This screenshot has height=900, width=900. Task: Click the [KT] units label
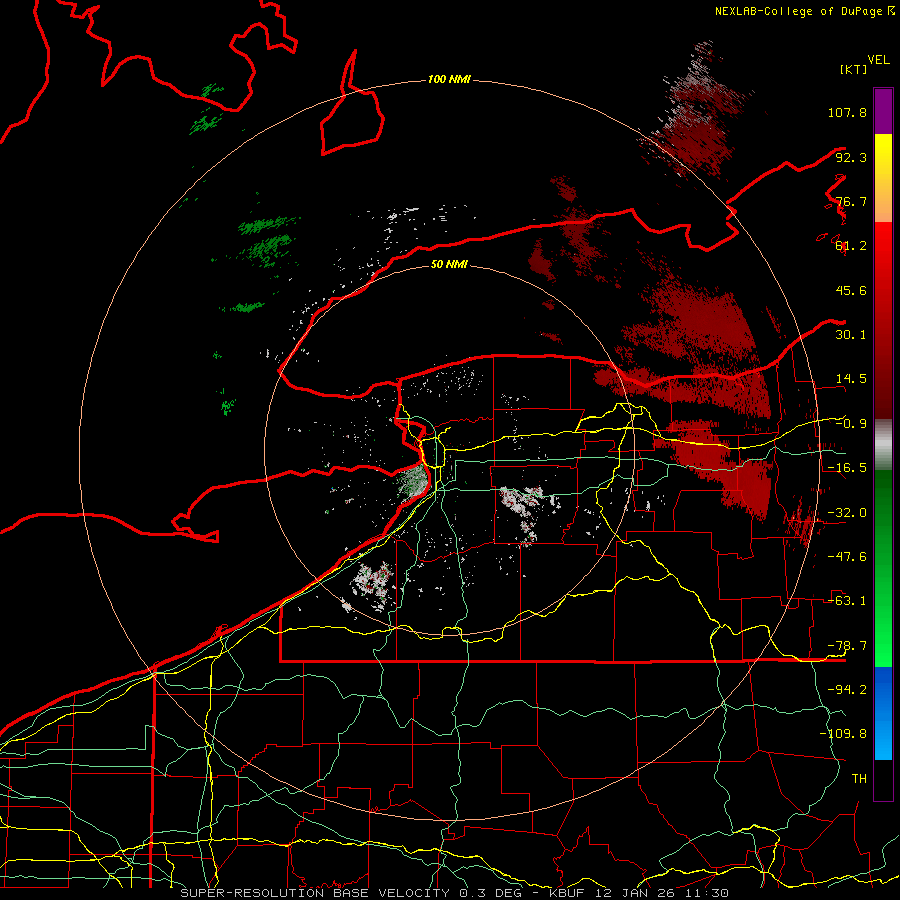(x=854, y=69)
